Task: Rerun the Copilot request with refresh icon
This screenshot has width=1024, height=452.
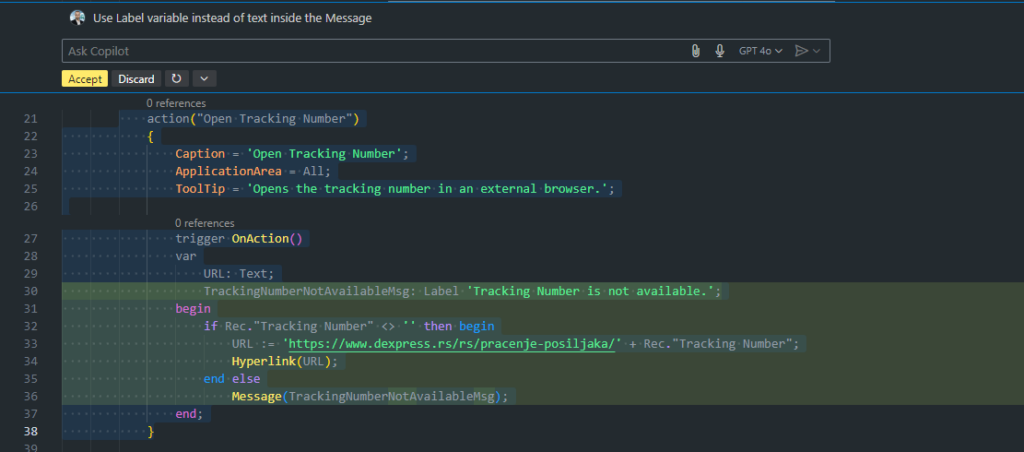Action: coord(176,79)
